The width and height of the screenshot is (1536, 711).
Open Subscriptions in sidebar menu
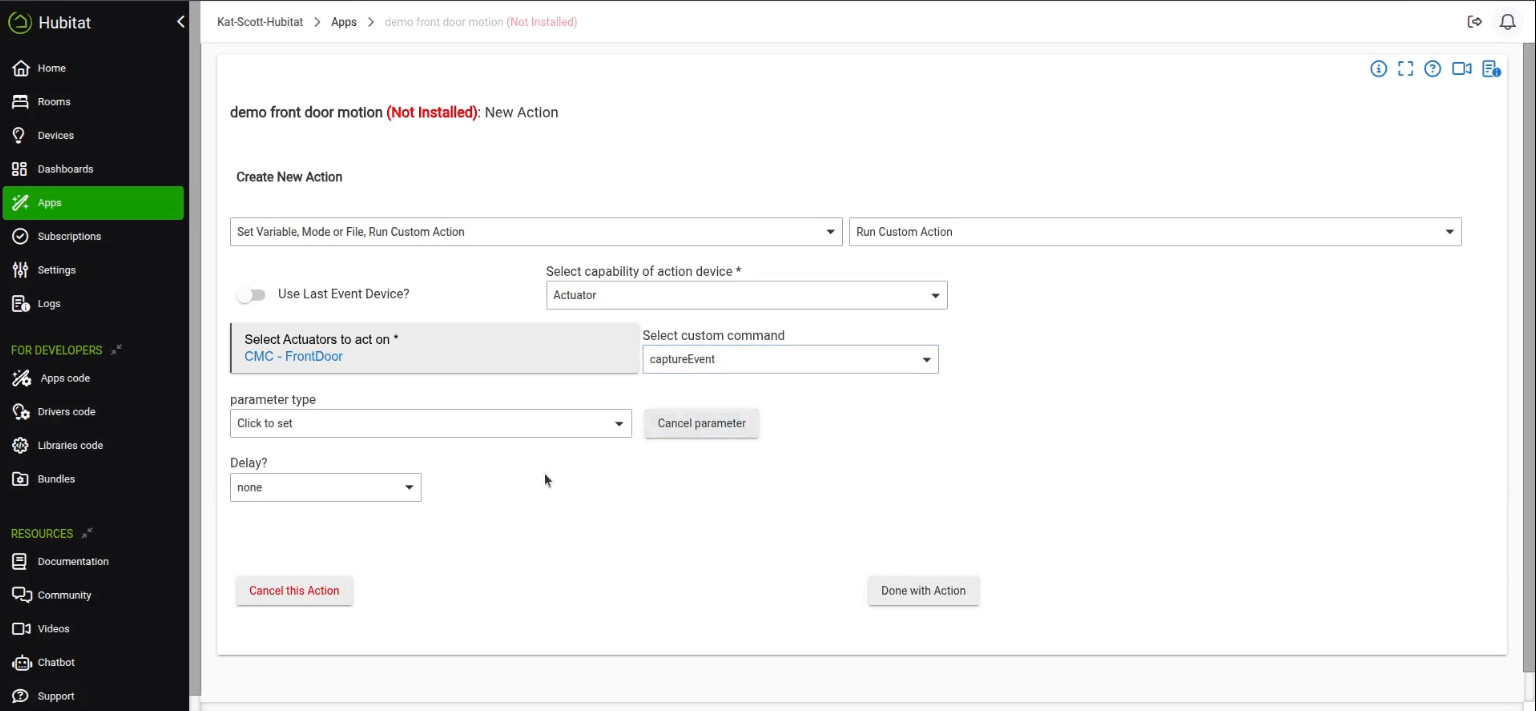(93, 236)
